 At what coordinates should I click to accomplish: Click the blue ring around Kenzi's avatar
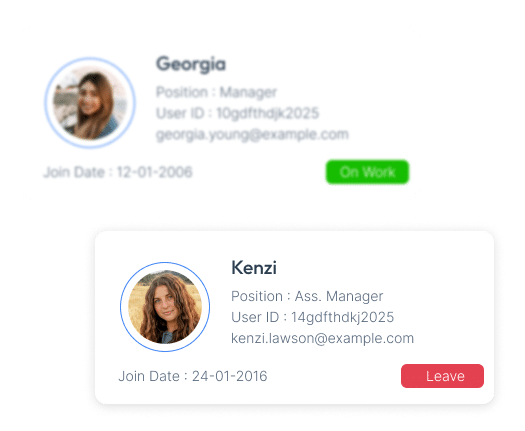[165, 263]
